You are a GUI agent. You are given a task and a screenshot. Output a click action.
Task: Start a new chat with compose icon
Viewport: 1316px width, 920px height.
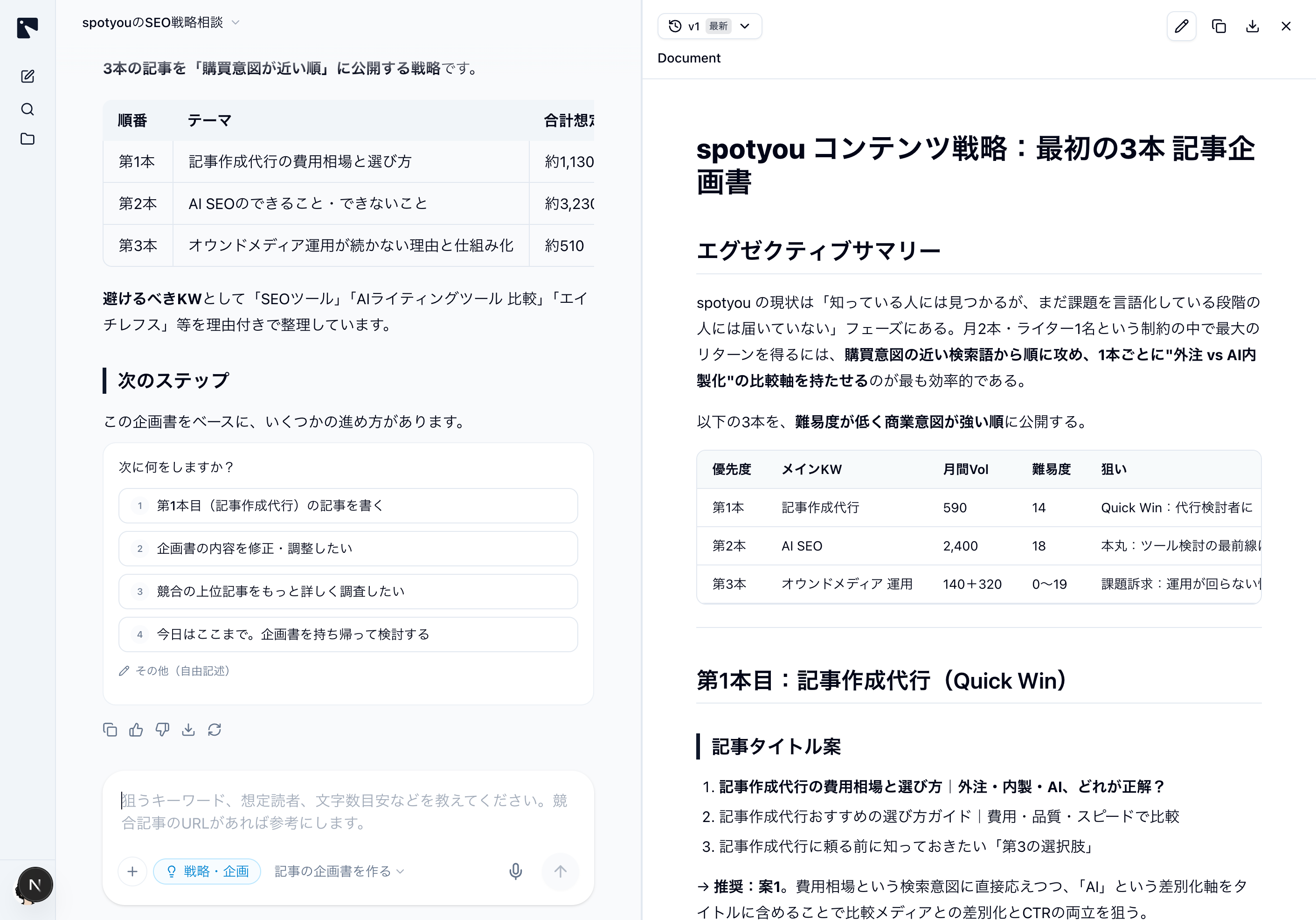click(x=28, y=77)
